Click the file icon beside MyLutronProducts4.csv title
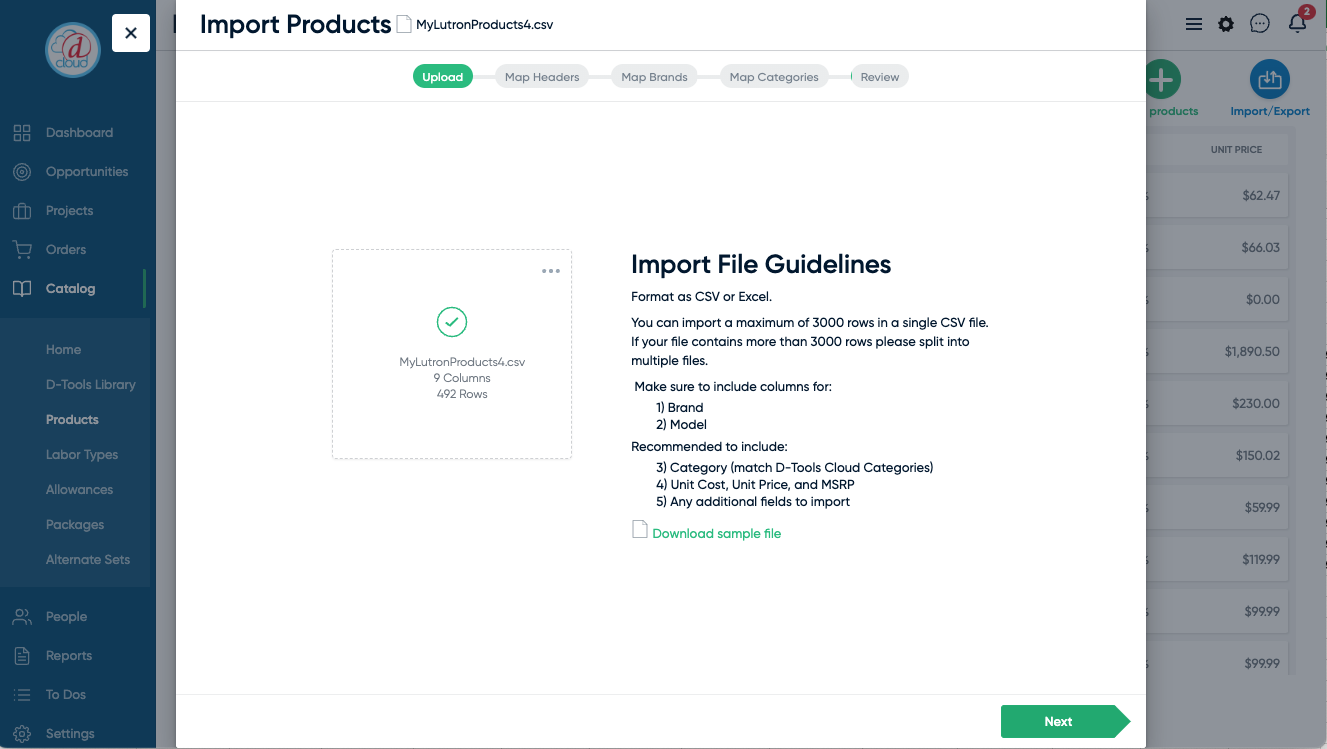Image resolution: width=1327 pixels, height=749 pixels. point(404,24)
